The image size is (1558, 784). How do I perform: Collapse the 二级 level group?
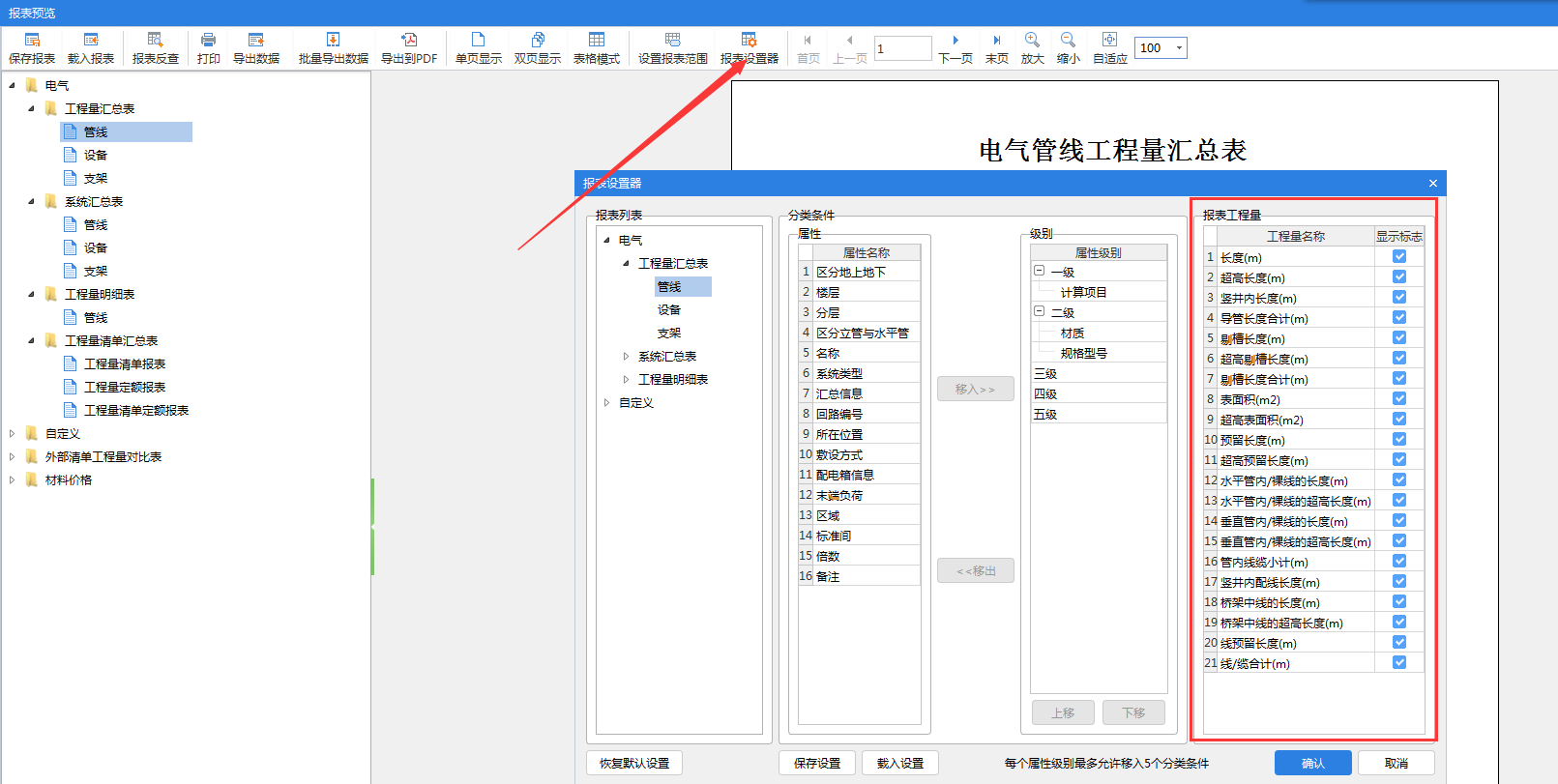[1040, 312]
